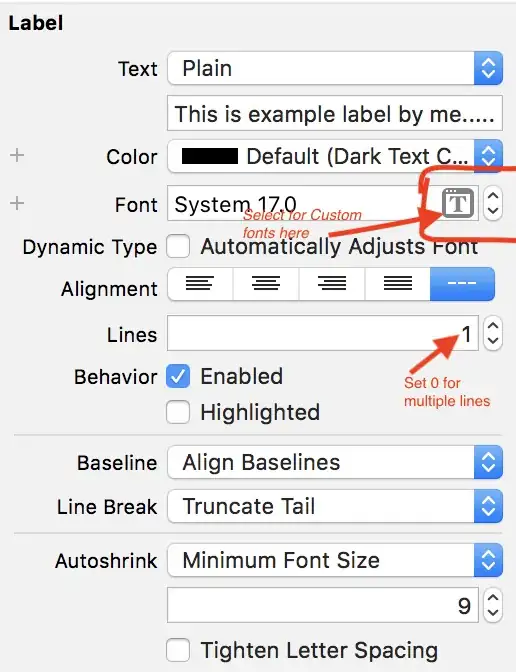Enable Automatically Adjusts Font checkbox
The image size is (516, 672).
tap(178, 246)
